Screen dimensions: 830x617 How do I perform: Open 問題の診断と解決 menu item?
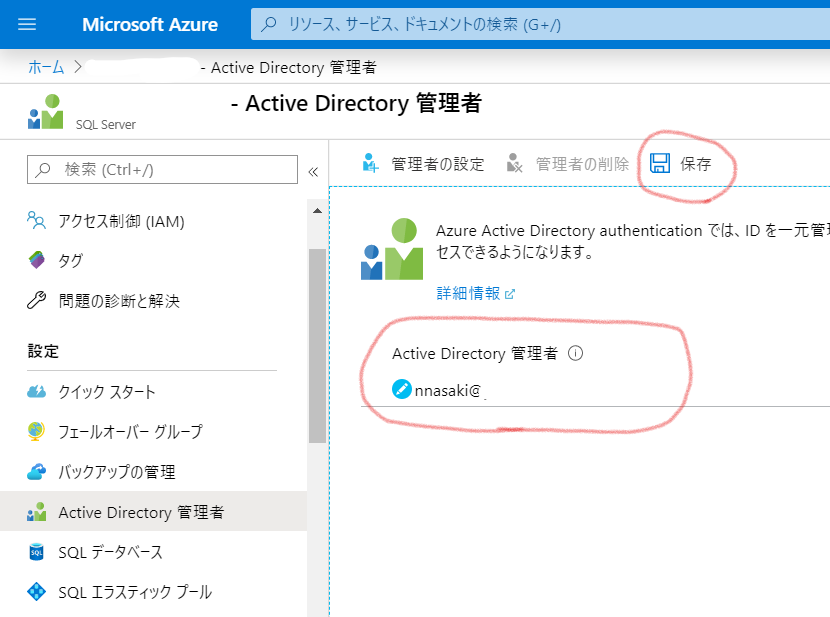tap(154, 301)
